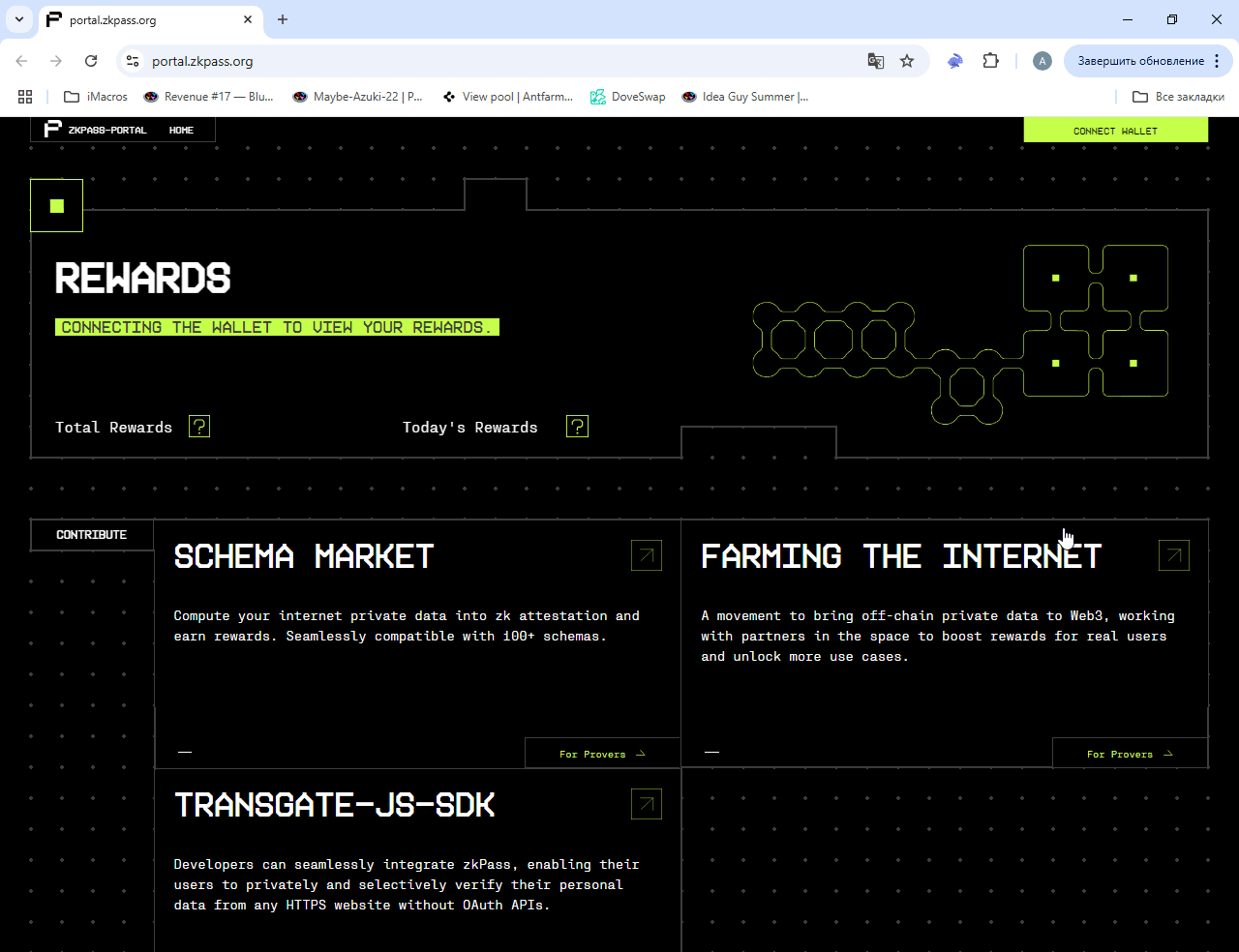
Task: Open the Extensions puzzle icon
Action: [x=990, y=61]
